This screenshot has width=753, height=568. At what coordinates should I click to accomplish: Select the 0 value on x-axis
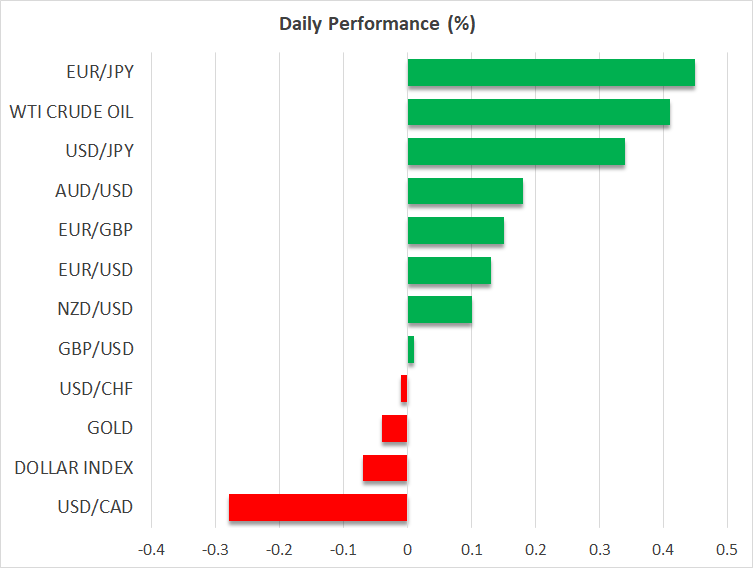(x=407, y=550)
